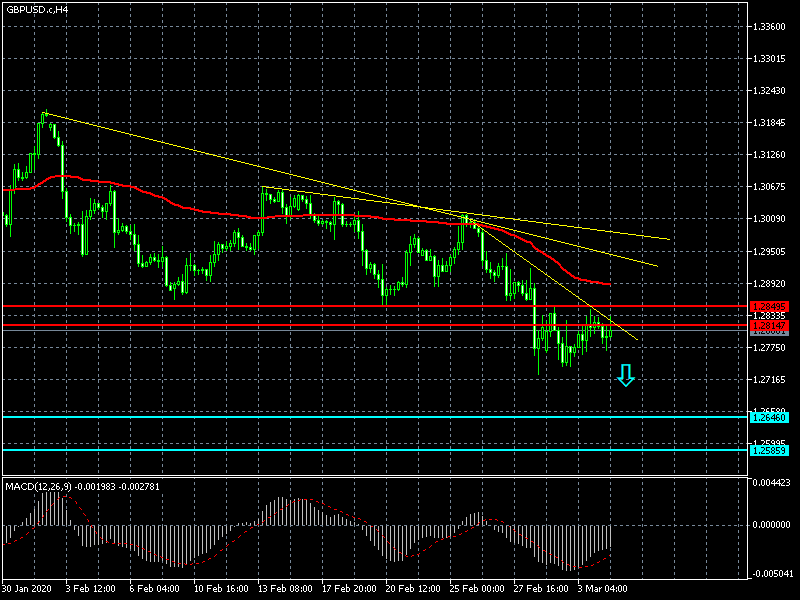Click the 25 Feb 00:00 time label

click(x=479, y=589)
